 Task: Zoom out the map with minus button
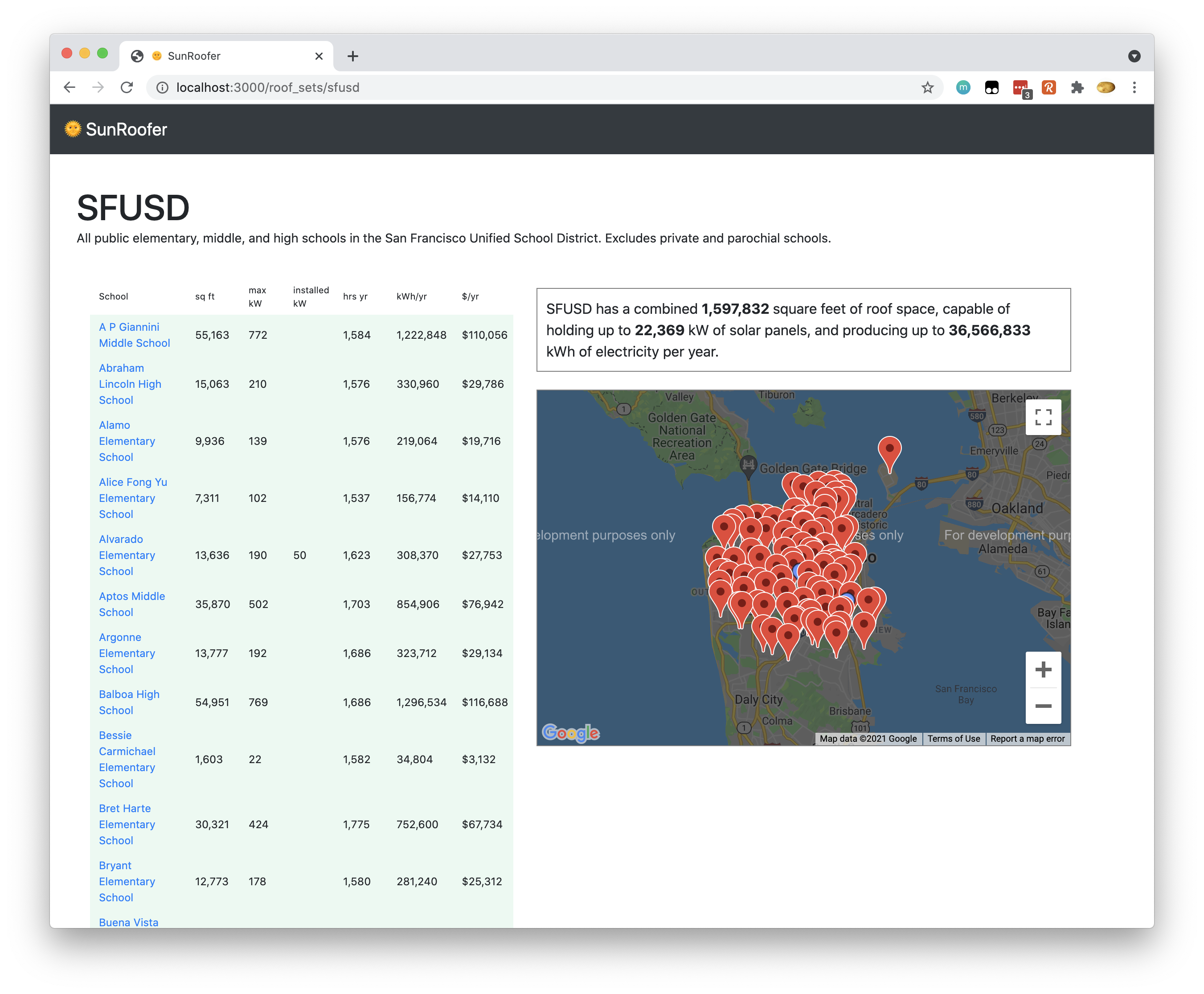click(x=1043, y=706)
